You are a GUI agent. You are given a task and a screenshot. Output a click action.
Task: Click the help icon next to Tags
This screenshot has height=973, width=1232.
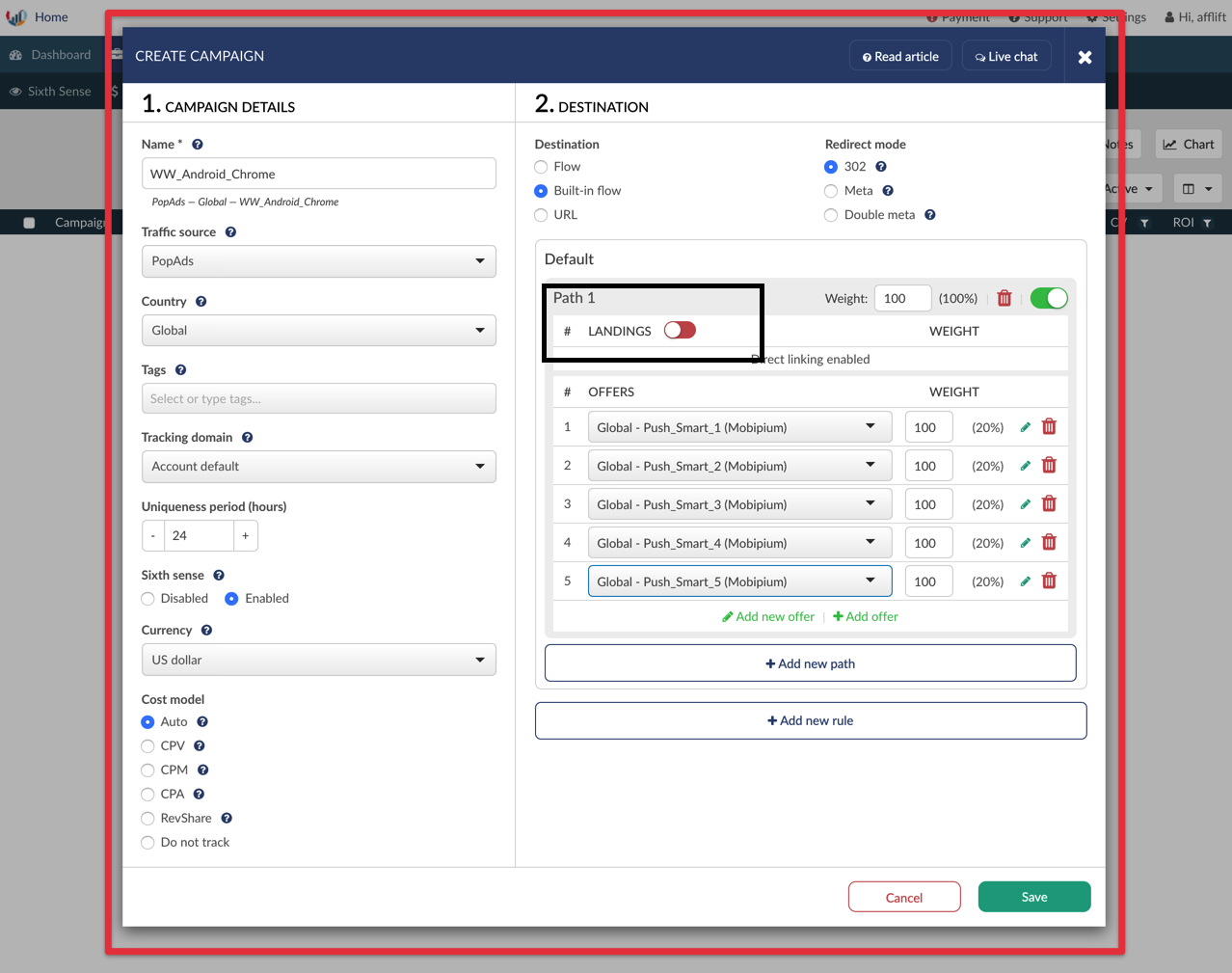coord(180,370)
